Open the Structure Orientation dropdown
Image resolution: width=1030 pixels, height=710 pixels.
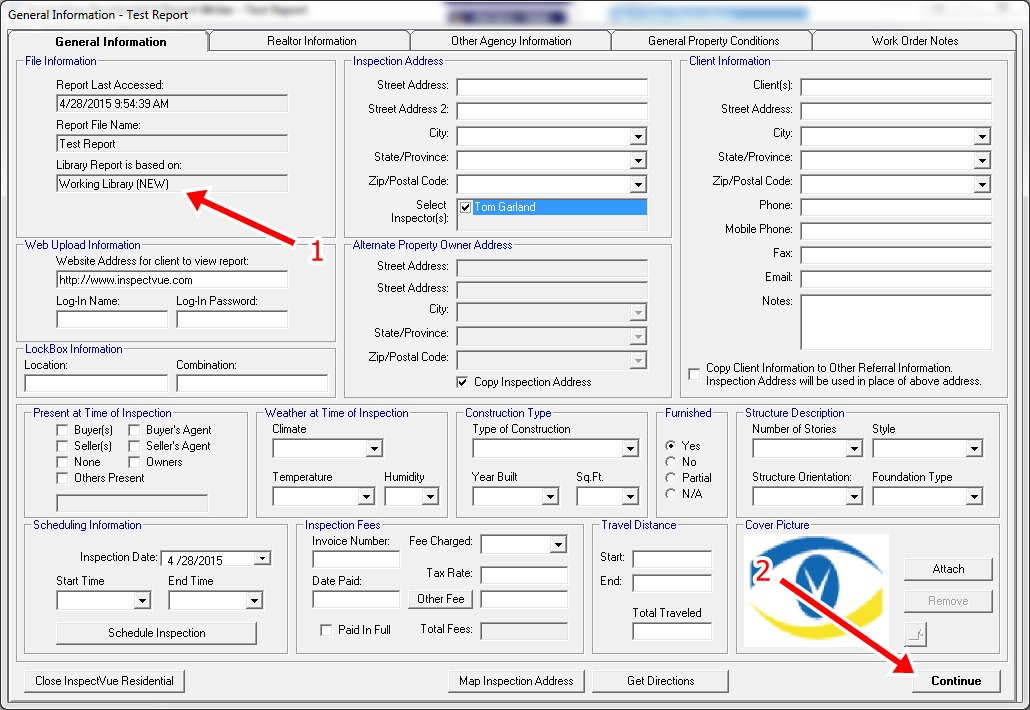click(x=853, y=497)
